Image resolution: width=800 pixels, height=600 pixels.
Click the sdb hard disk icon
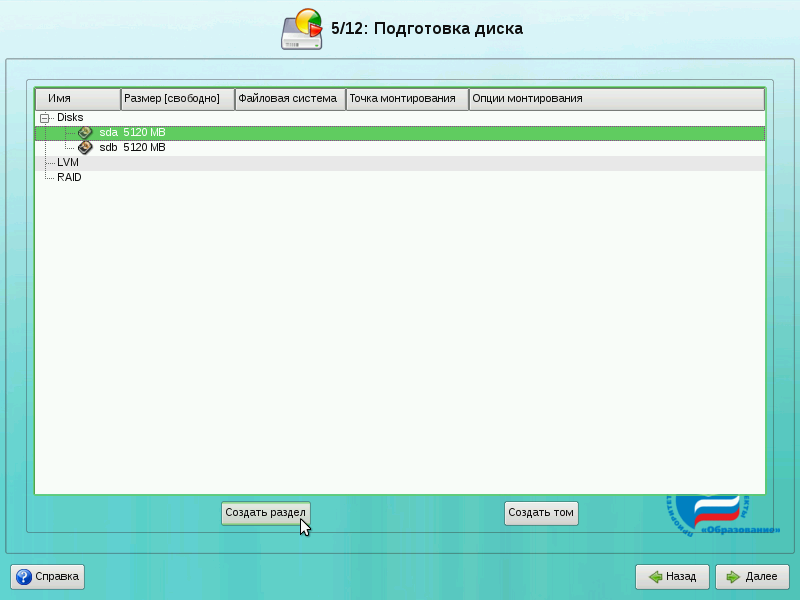coord(85,147)
